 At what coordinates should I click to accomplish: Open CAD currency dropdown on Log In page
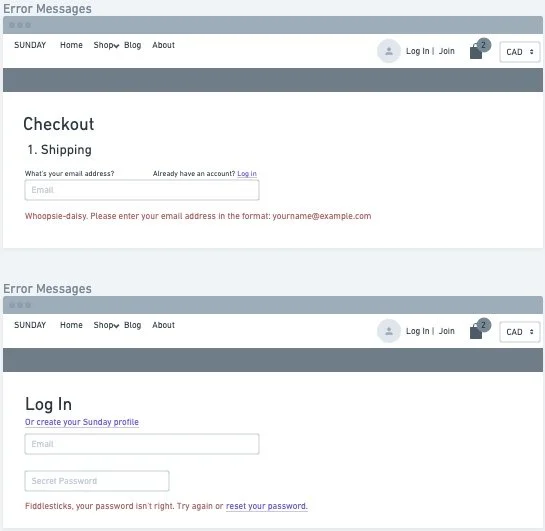tap(520, 332)
